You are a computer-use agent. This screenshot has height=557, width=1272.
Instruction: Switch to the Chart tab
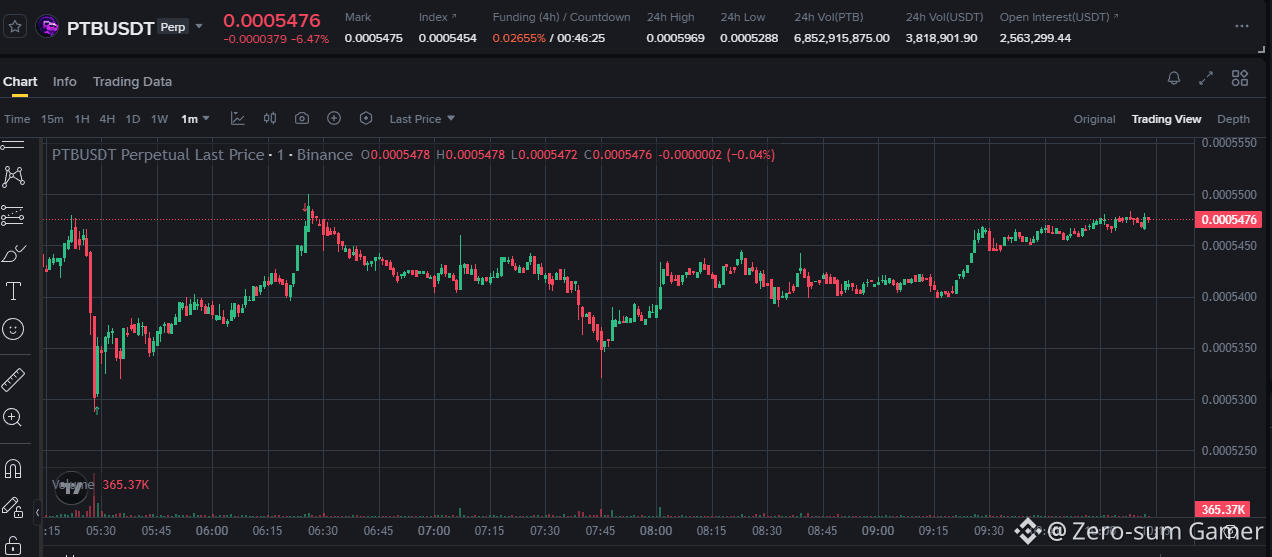(20, 82)
